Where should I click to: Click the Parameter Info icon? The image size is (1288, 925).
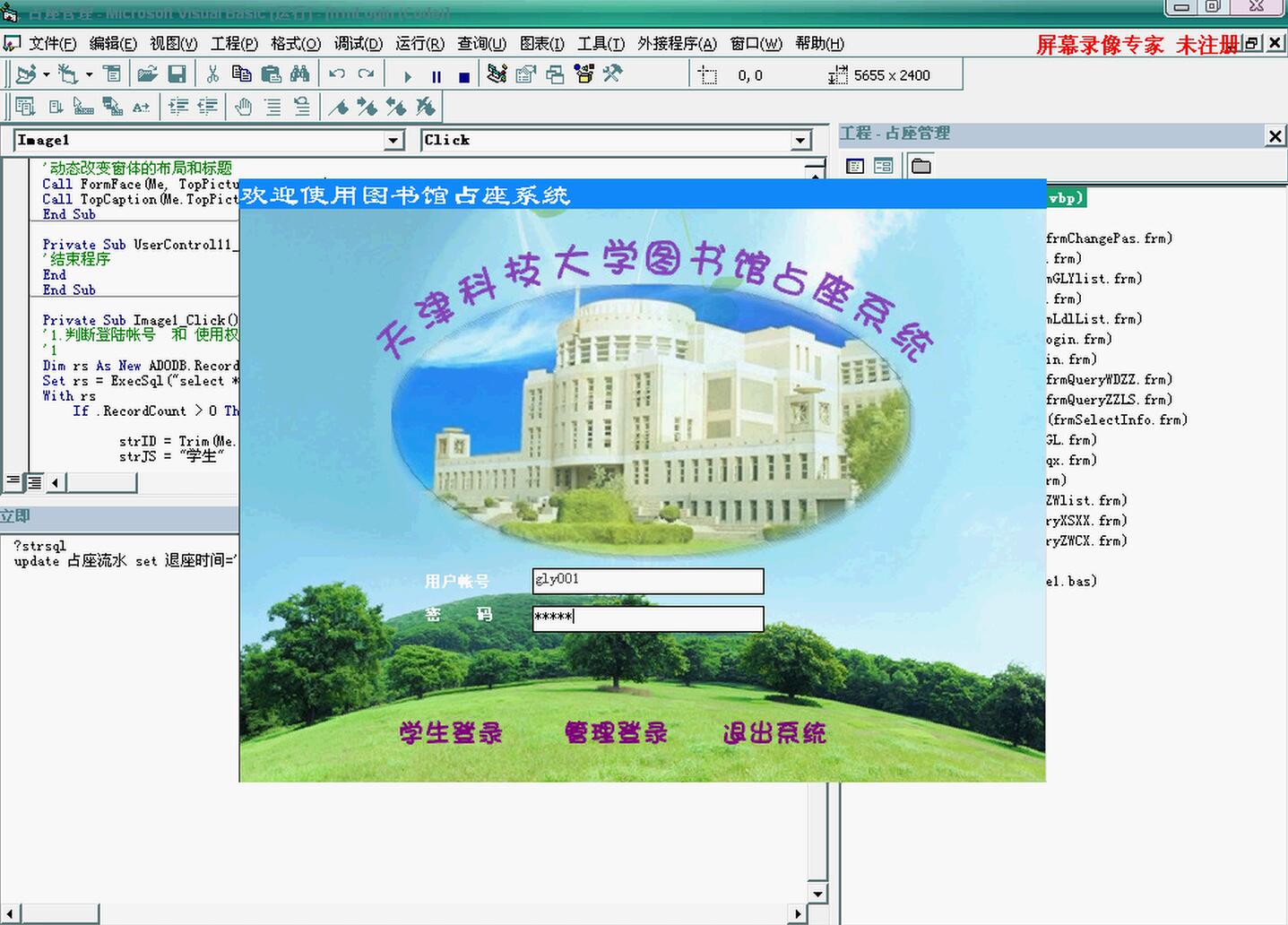(x=112, y=107)
